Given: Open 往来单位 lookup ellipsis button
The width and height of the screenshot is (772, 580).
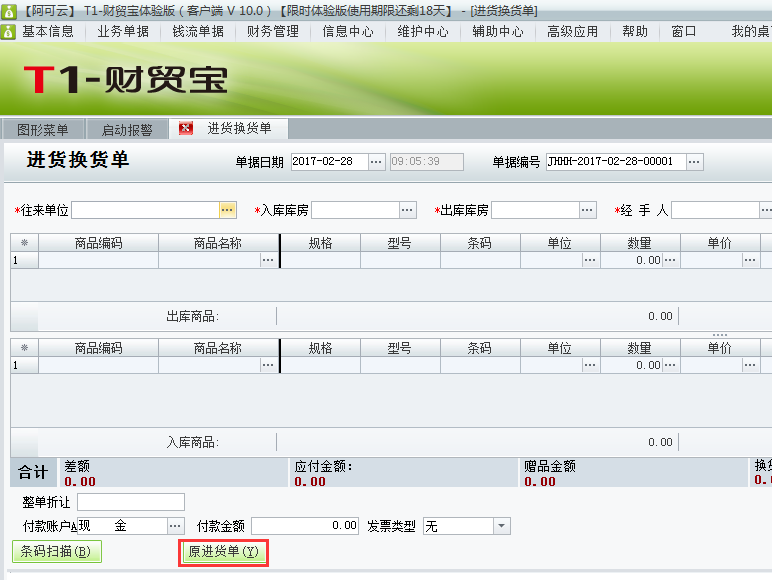Looking at the screenshot, I should pos(227,210).
